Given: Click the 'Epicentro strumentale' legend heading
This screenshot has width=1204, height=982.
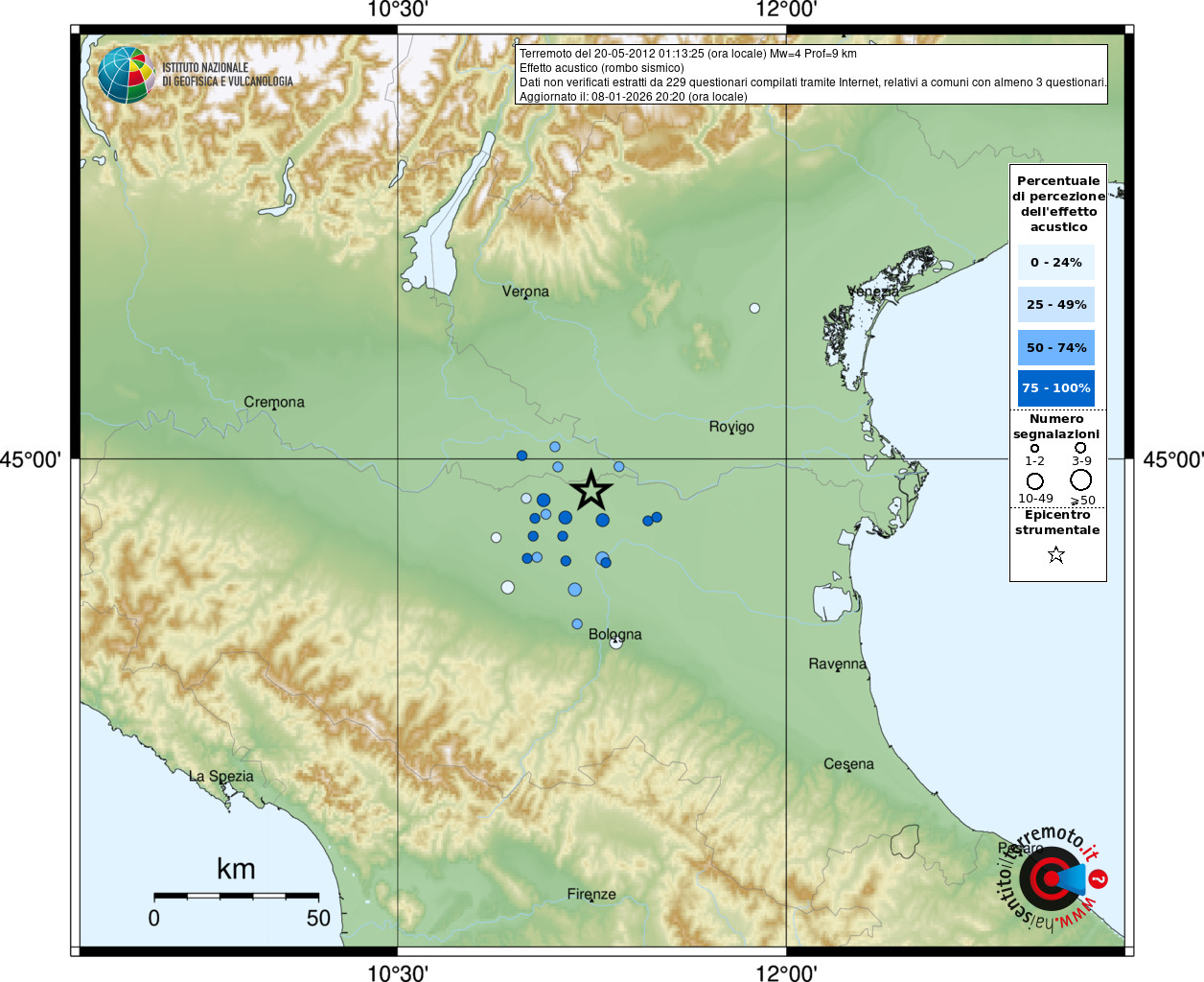Looking at the screenshot, I should [x=1057, y=523].
